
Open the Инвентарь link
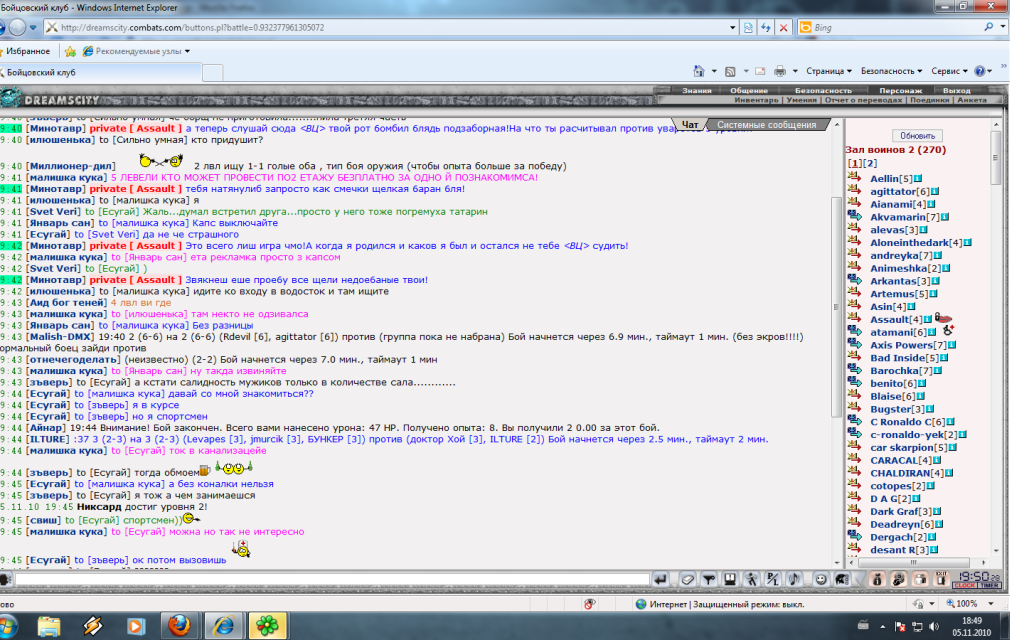pyautogui.click(x=755, y=100)
